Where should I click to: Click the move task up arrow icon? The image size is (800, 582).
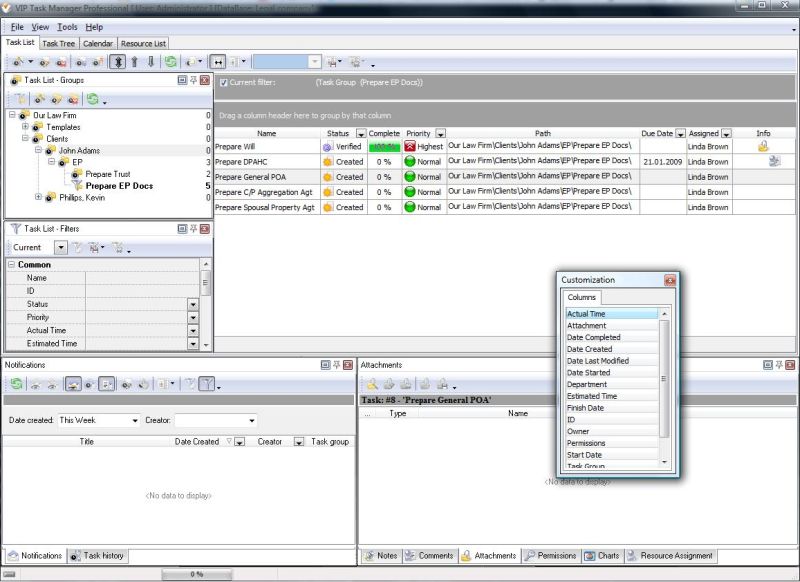pyautogui.click(x=135, y=62)
